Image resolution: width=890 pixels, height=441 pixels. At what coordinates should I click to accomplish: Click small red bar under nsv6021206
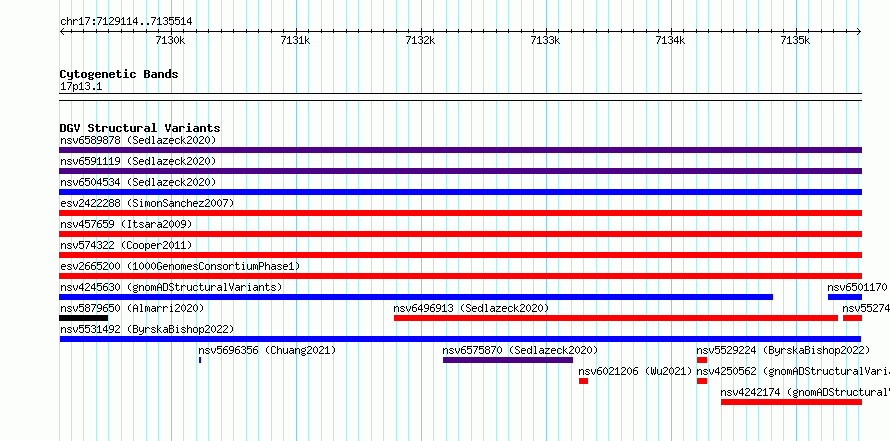pyautogui.click(x=583, y=381)
